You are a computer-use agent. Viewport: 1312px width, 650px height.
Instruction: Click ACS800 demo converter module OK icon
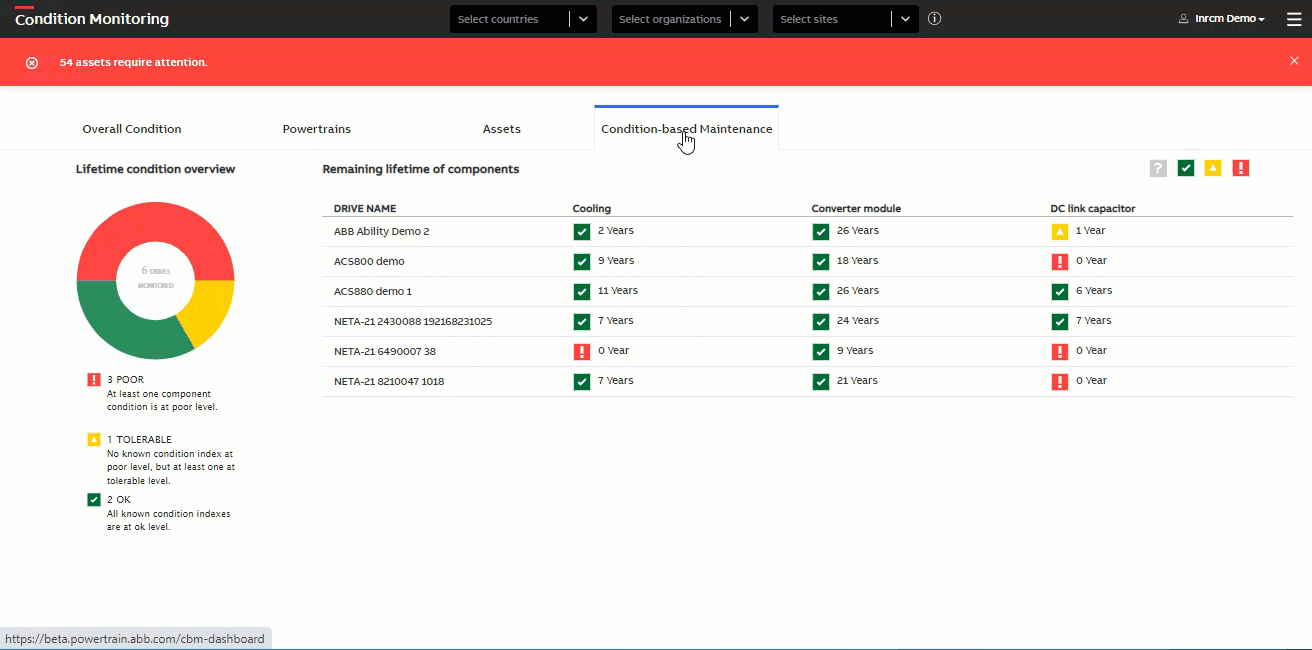coord(821,262)
